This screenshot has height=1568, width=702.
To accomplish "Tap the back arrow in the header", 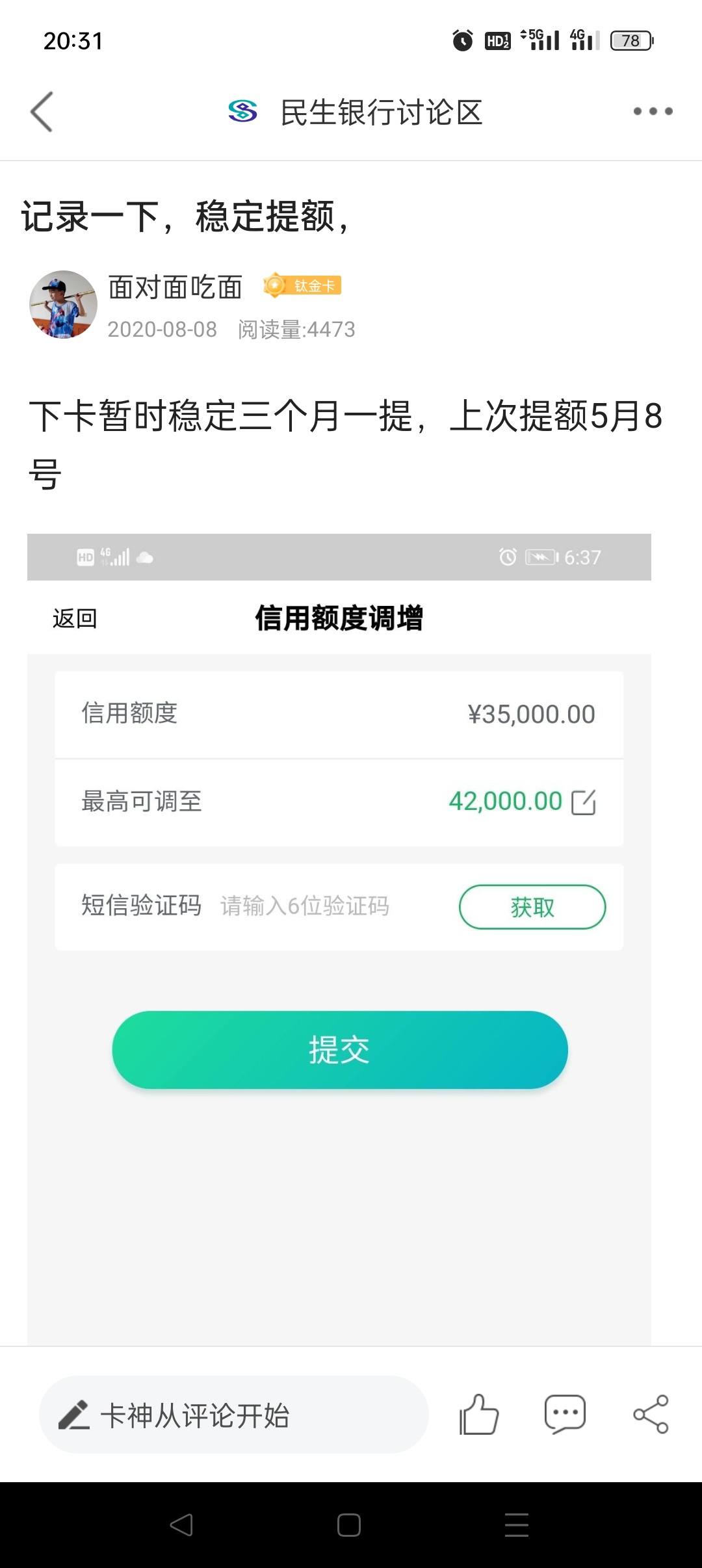I will click(42, 112).
